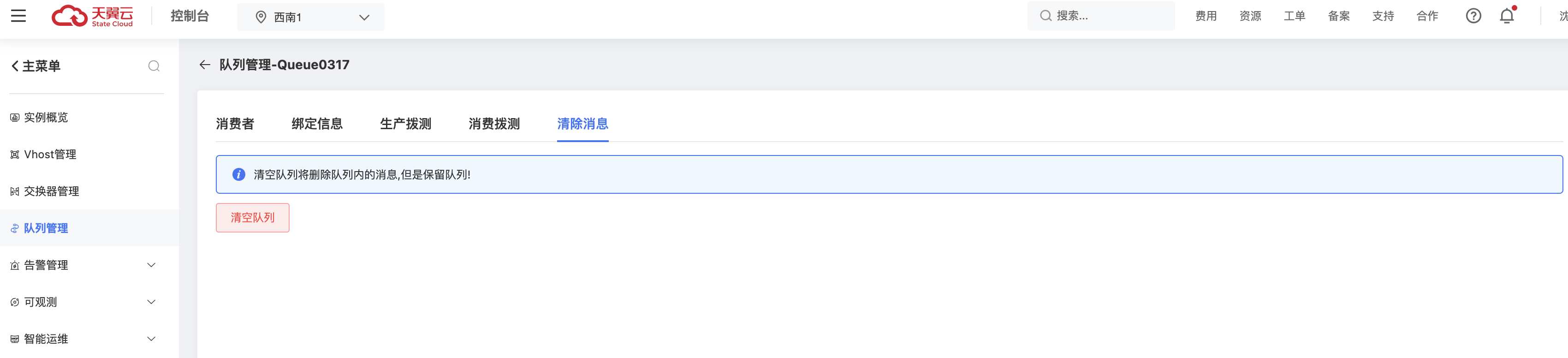Open the 绑定信息 tab
Screen dimensions: 1568x358
click(x=317, y=124)
